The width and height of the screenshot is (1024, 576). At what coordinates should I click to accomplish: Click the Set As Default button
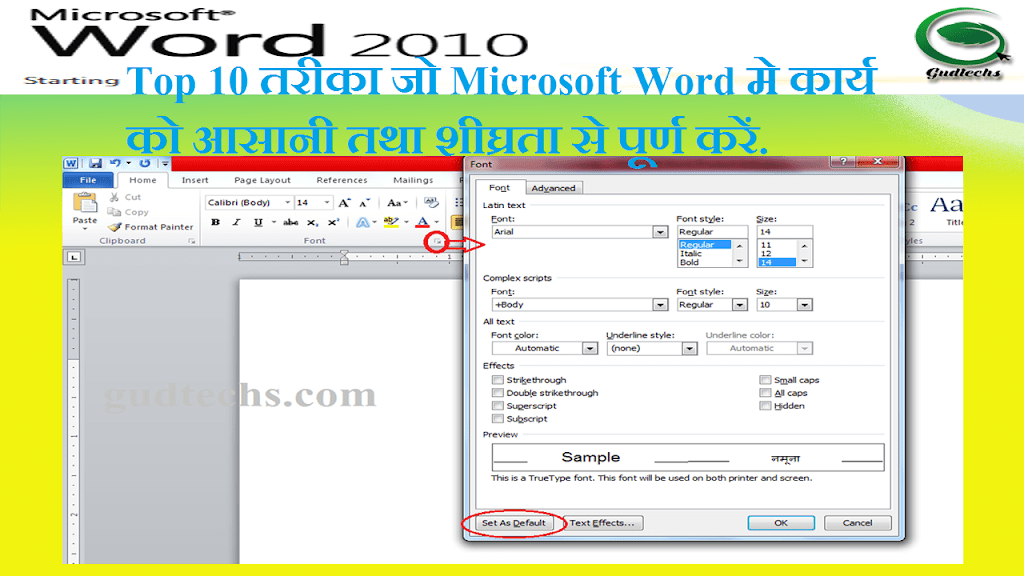pyautogui.click(x=513, y=523)
